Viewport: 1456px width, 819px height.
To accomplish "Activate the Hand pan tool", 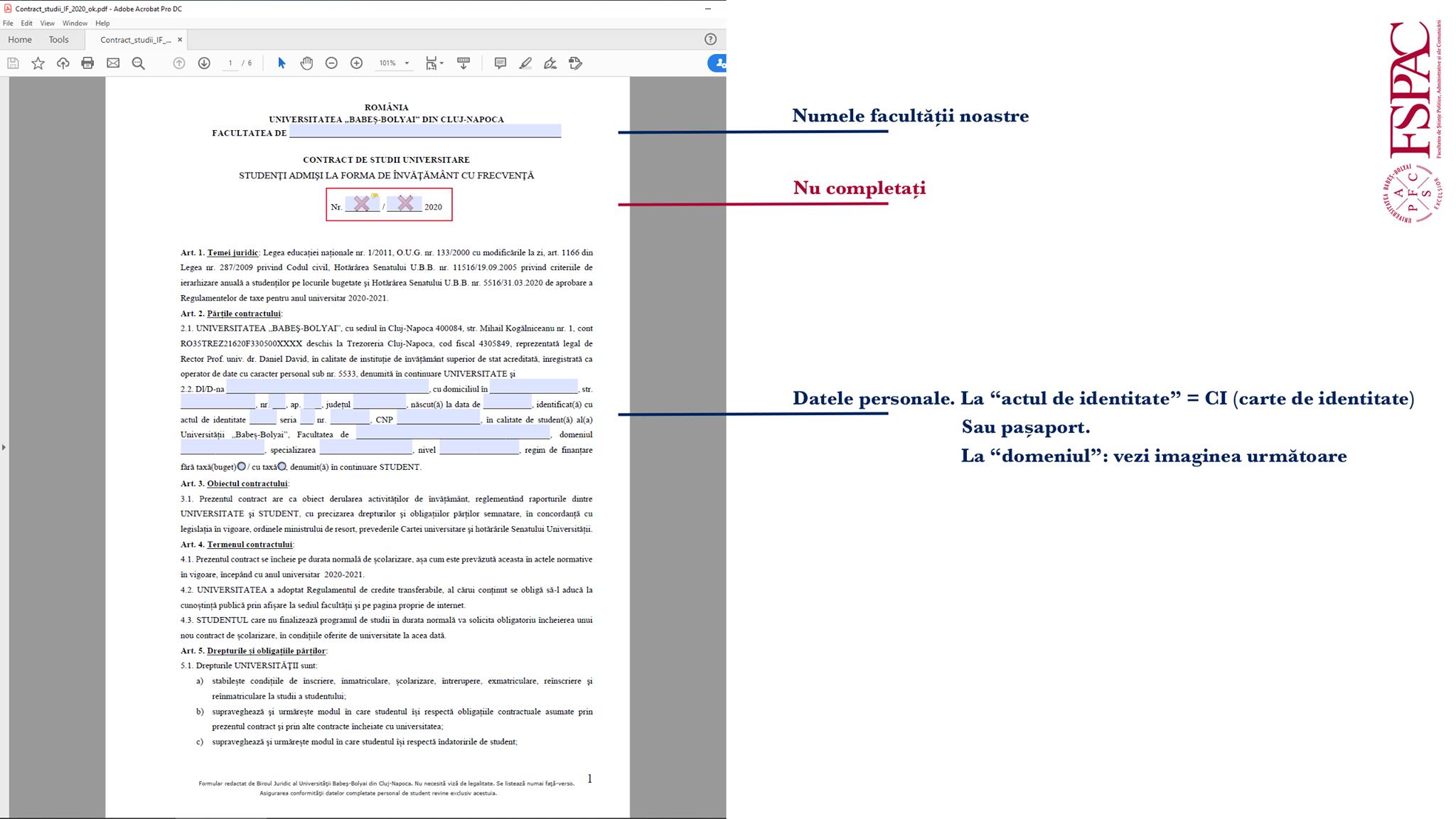I will tap(306, 63).
